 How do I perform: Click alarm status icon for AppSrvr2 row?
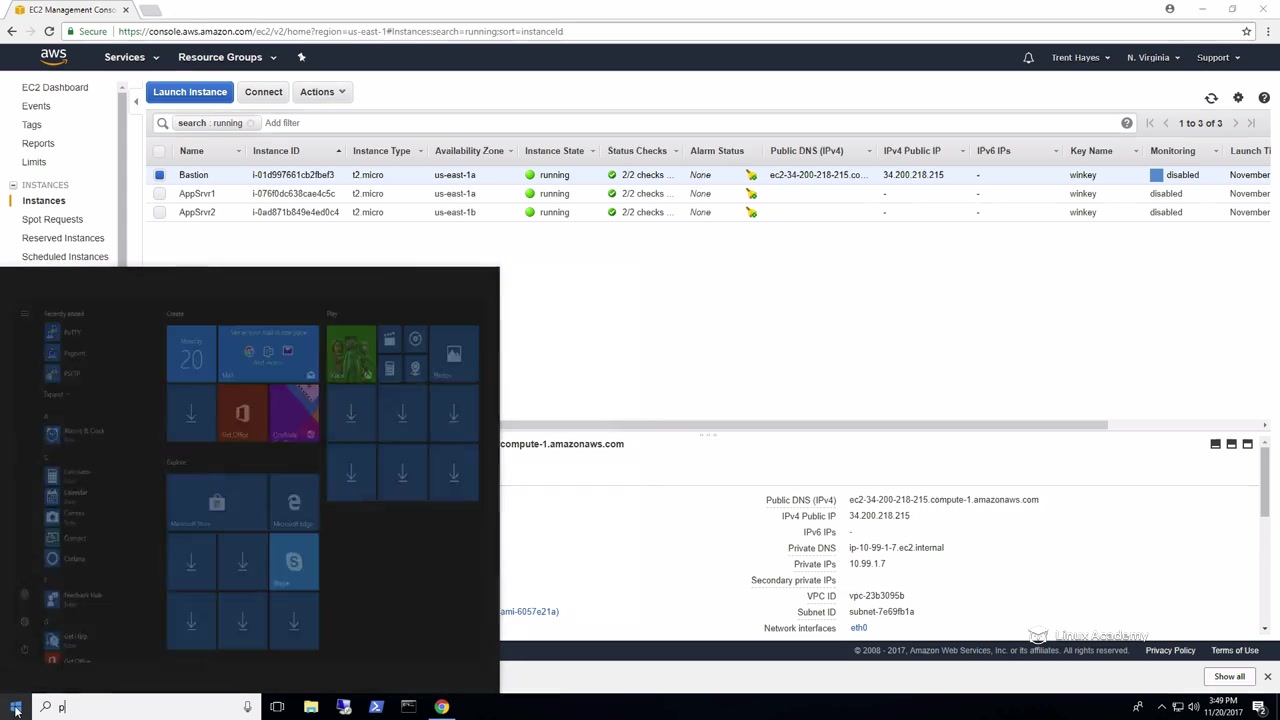tap(751, 212)
